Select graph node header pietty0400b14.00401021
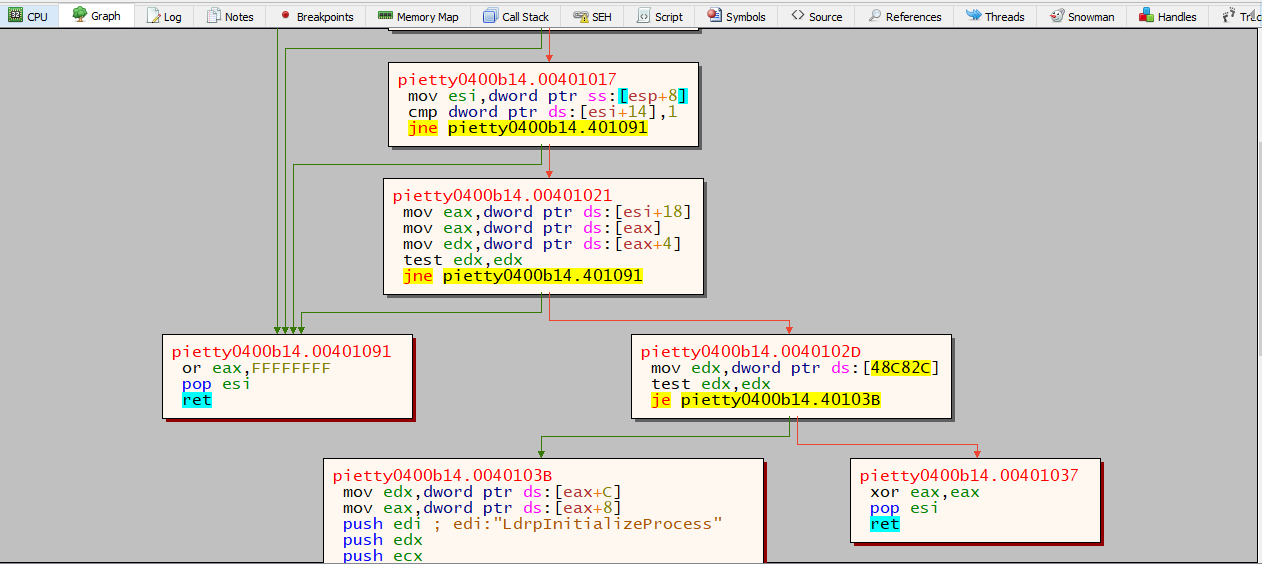1262x564 pixels. coord(502,195)
